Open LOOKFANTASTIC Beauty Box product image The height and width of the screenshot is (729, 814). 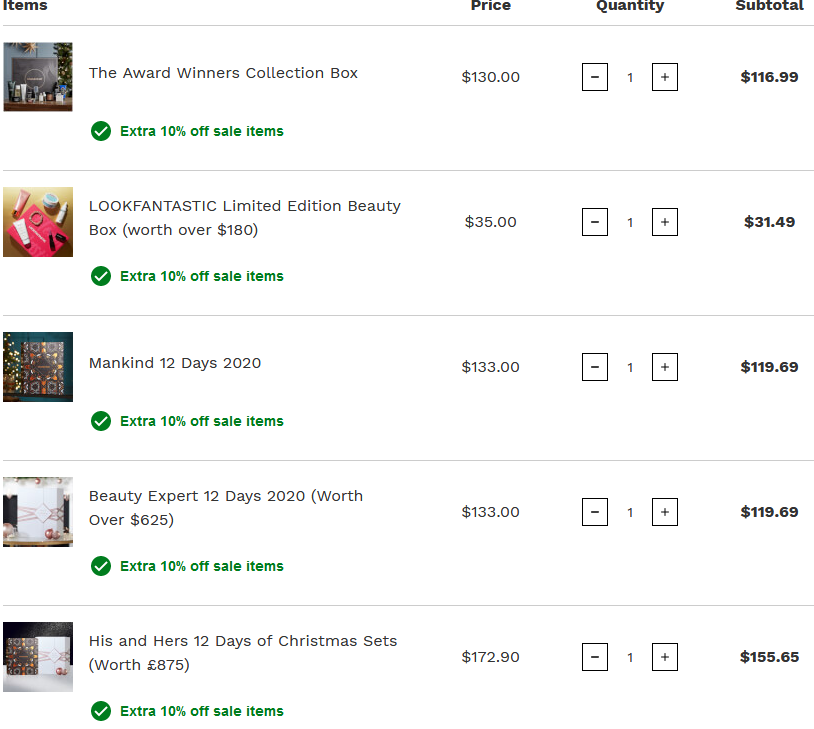click(x=38, y=222)
